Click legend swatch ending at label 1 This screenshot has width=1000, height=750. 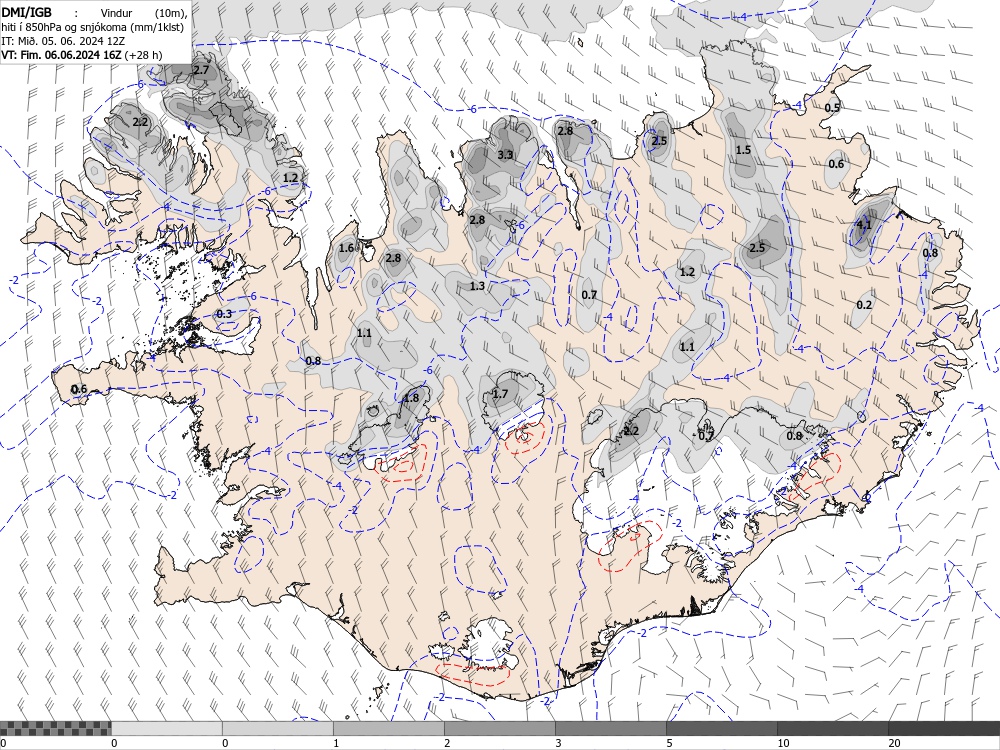(278, 728)
